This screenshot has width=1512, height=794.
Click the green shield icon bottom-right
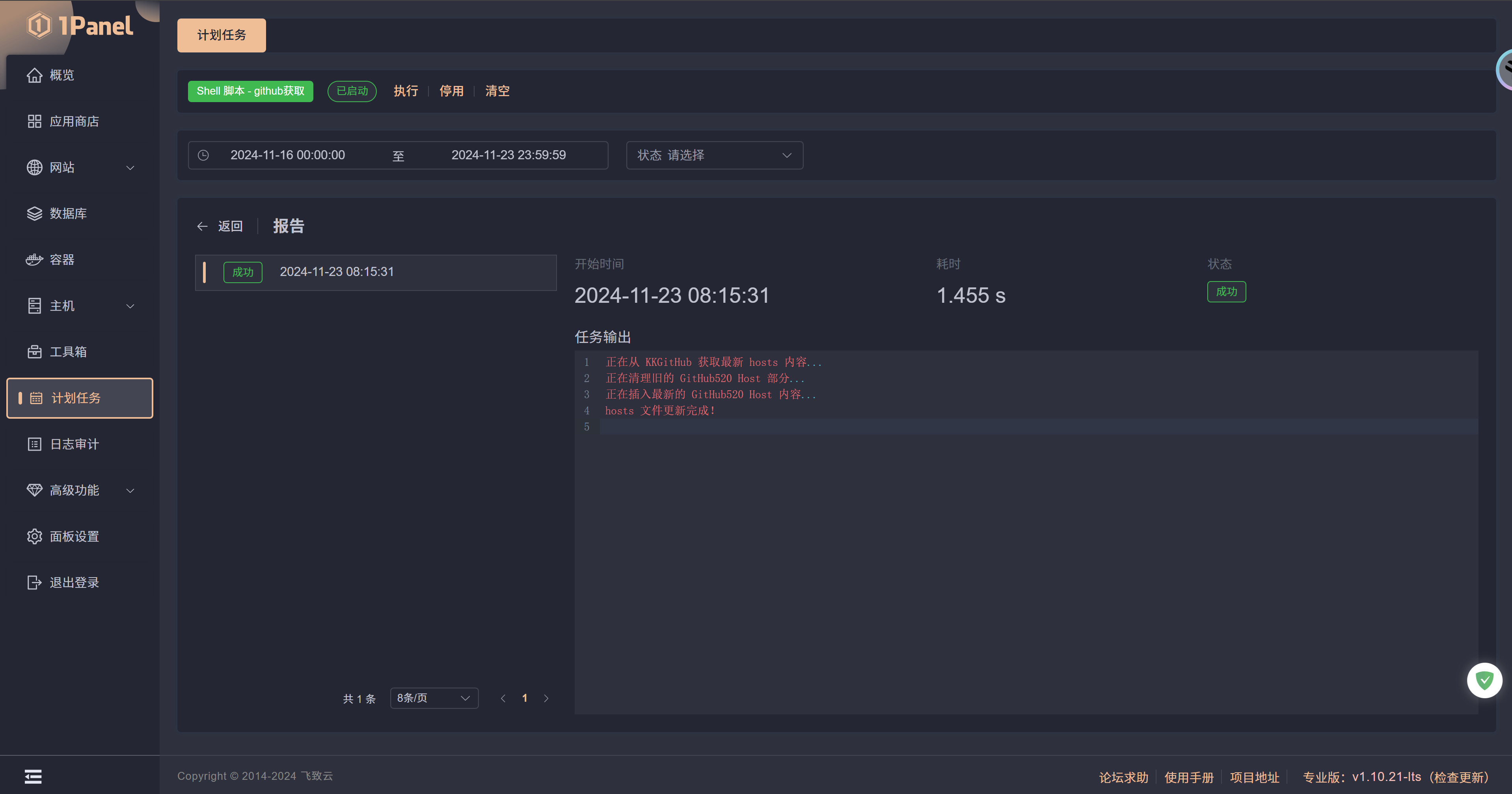[1484, 680]
